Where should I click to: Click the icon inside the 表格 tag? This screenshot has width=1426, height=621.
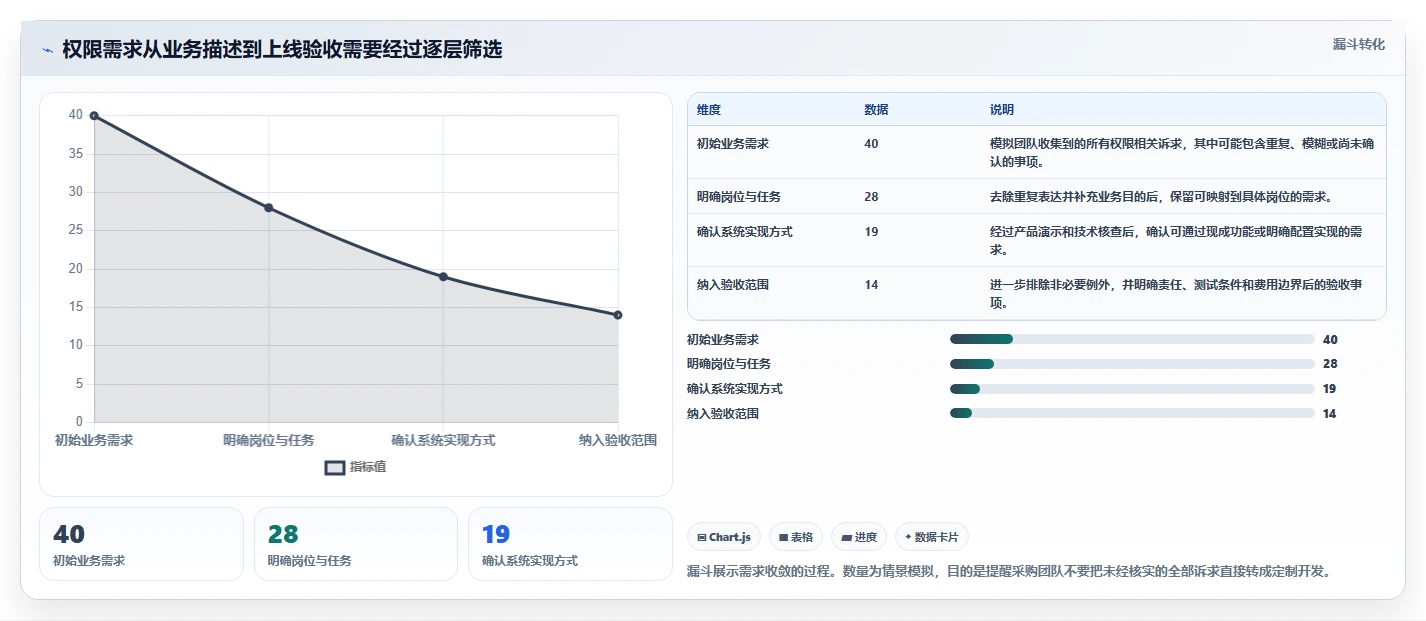coord(783,537)
